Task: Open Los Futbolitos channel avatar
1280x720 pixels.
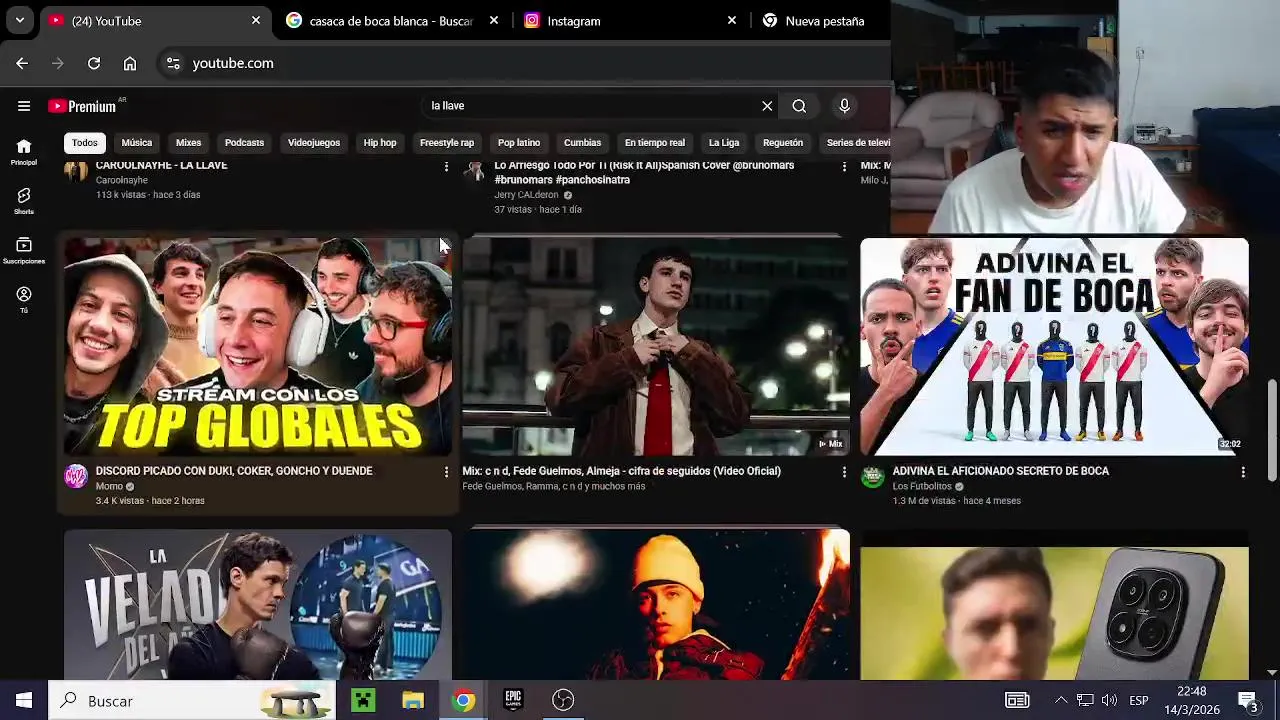Action: 873,477
